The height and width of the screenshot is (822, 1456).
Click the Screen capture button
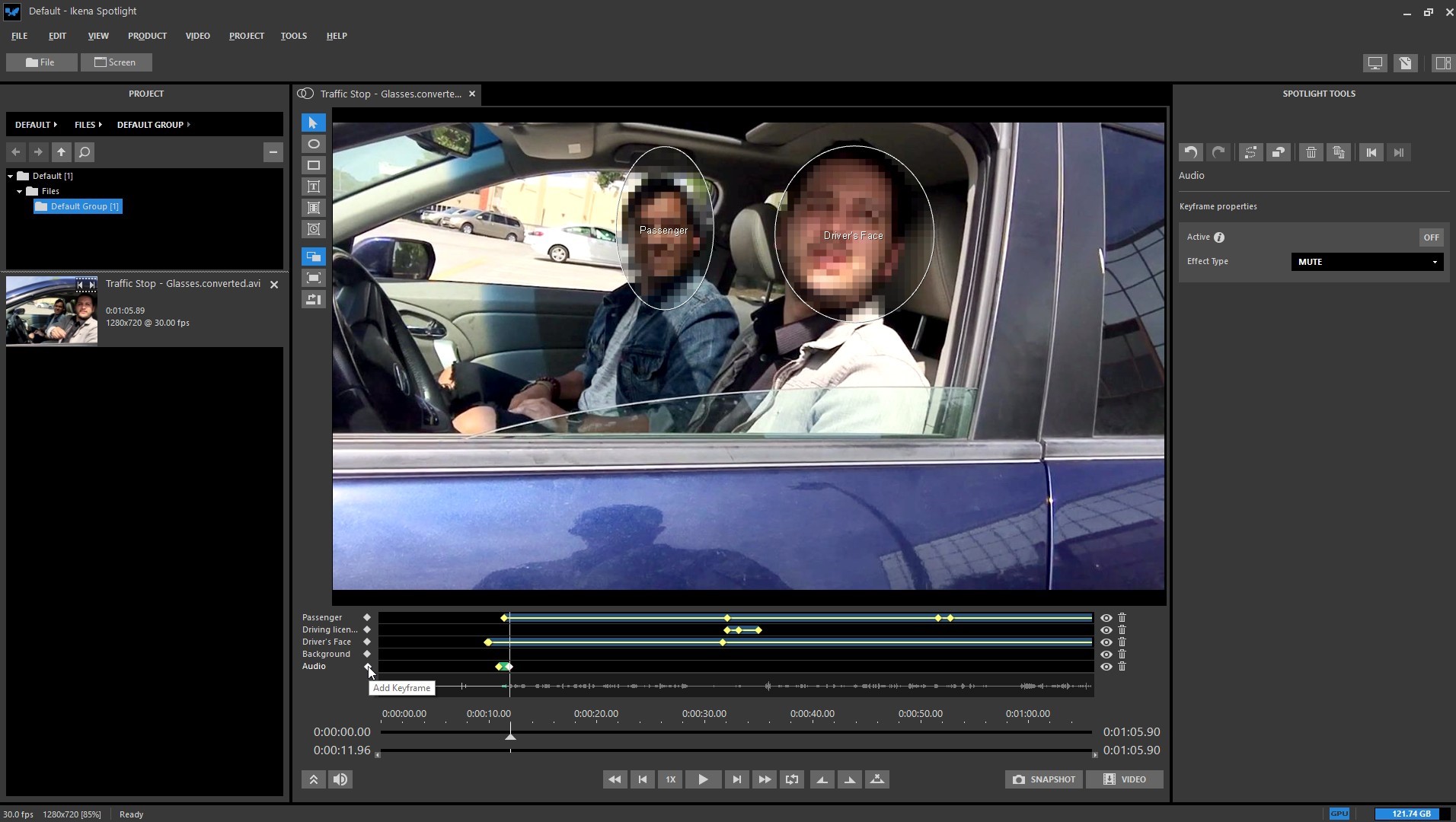pos(116,62)
